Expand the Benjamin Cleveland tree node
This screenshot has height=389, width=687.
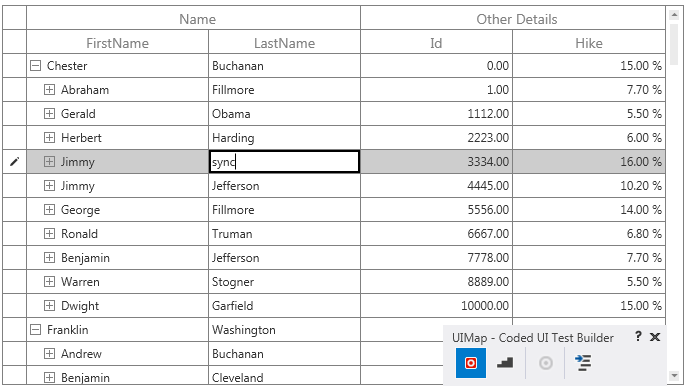click(x=50, y=378)
